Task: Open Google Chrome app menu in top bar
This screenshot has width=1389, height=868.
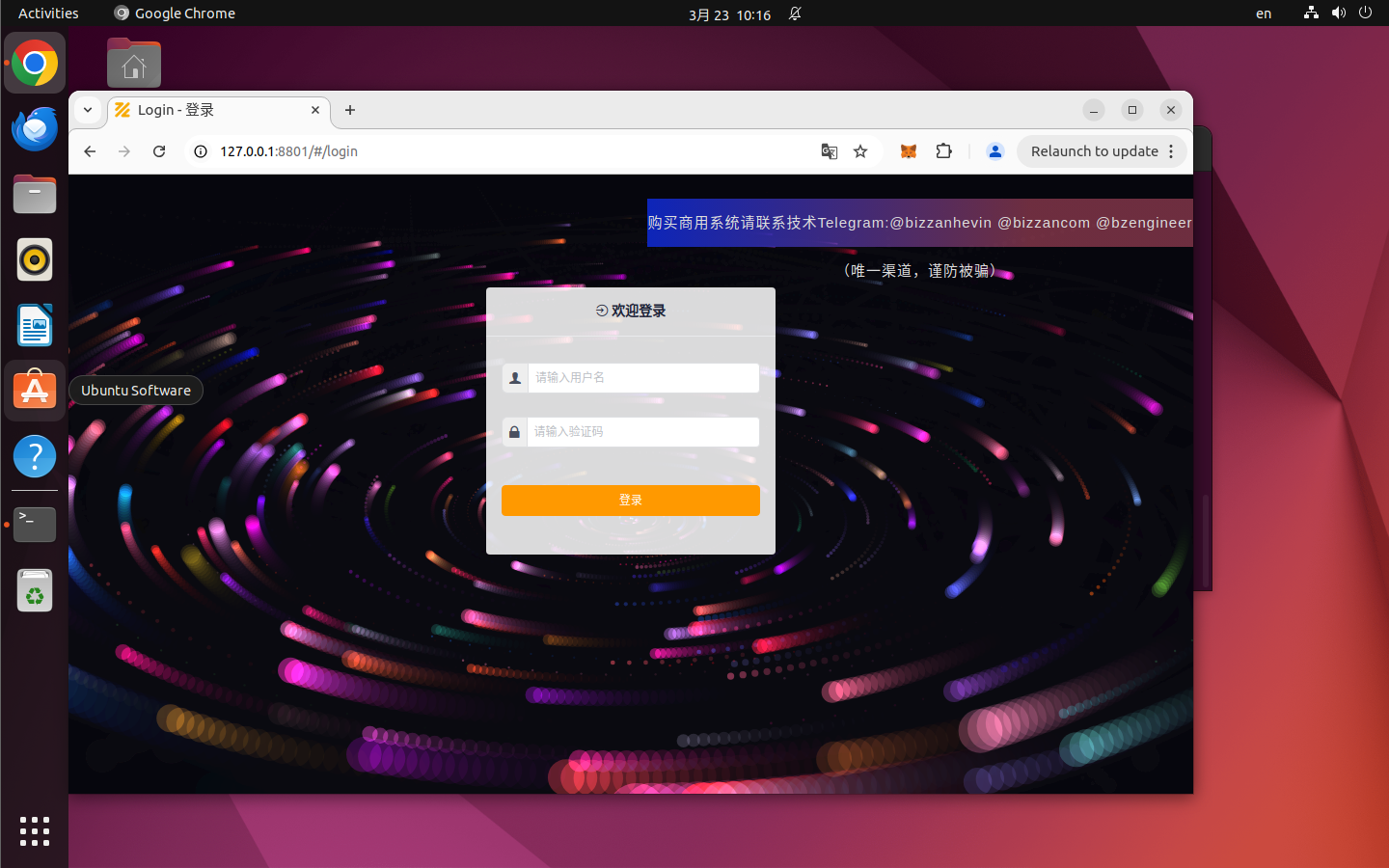Action: pyautogui.click(x=175, y=14)
